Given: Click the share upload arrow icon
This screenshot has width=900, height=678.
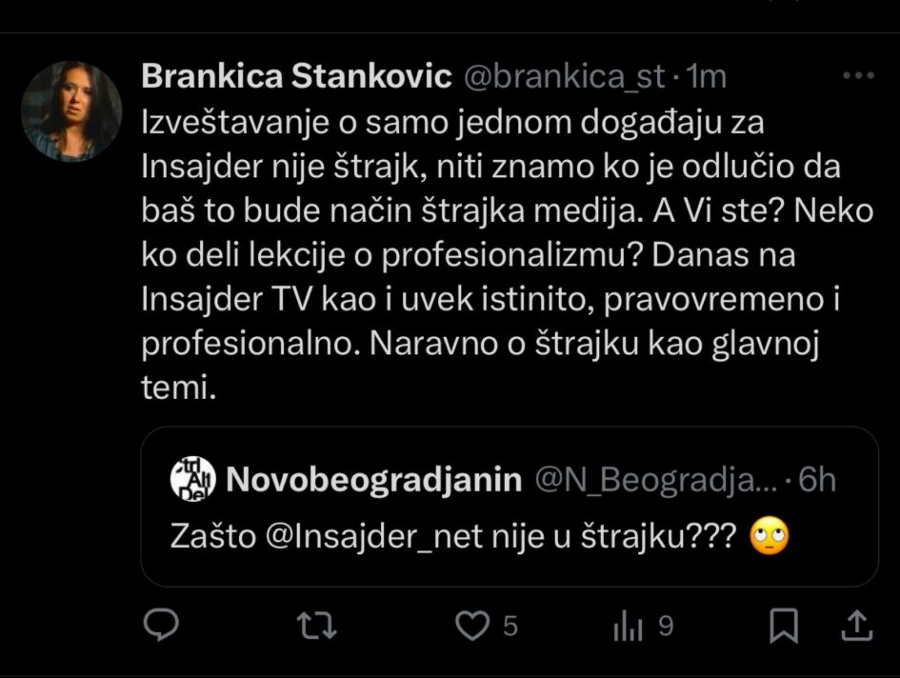Looking at the screenshot, I should 858,626.
